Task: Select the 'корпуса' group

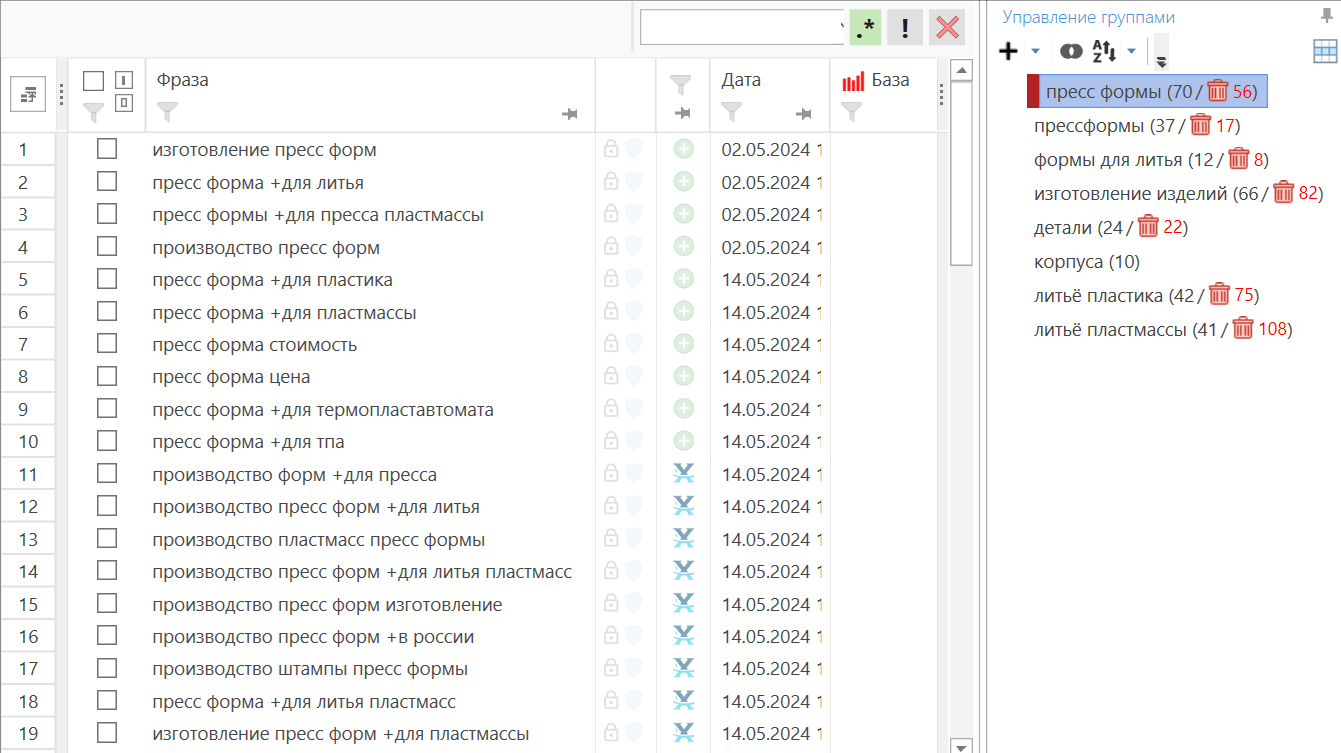Action: coord(1086,262)
